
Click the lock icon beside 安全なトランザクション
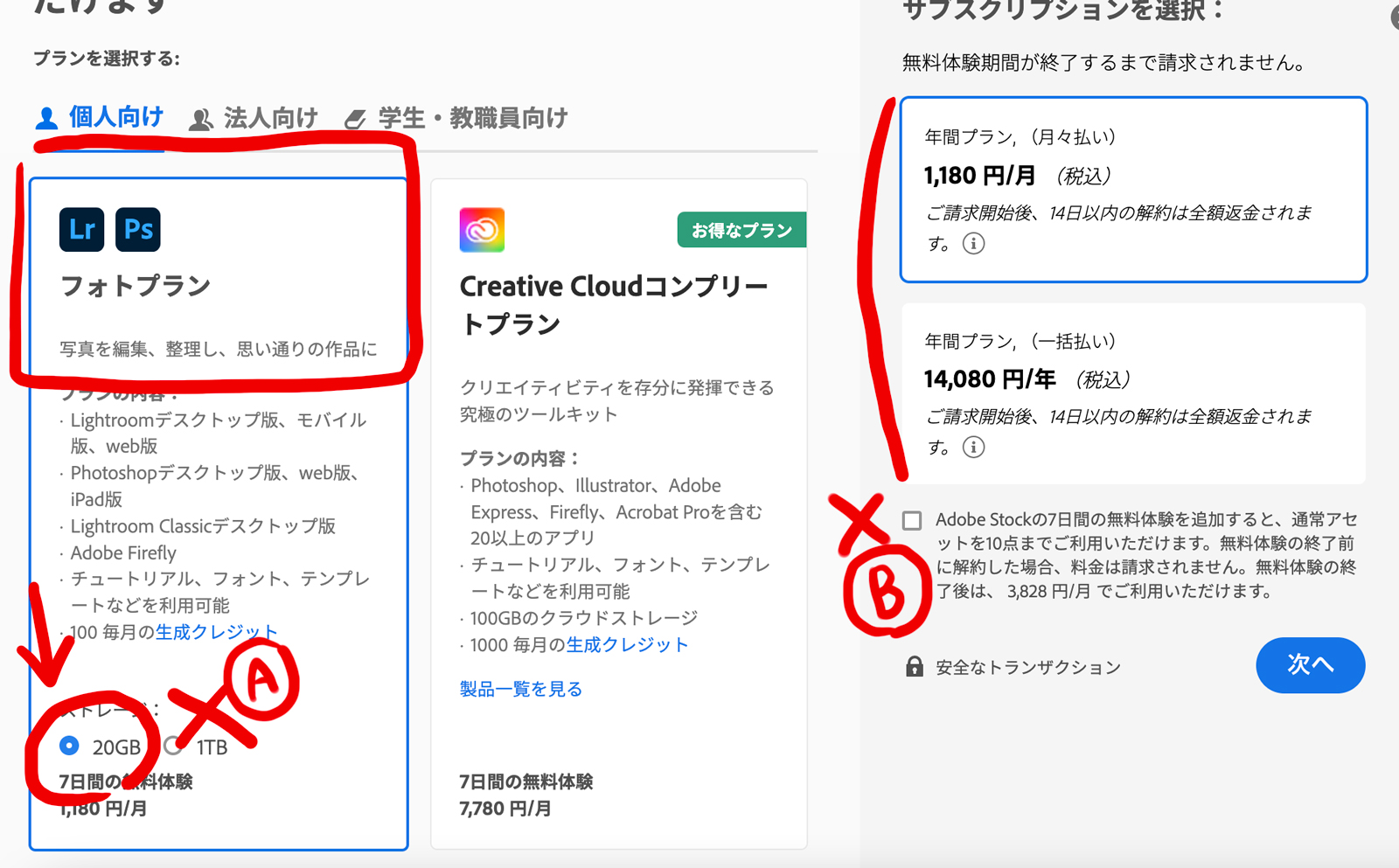[915, 667]
